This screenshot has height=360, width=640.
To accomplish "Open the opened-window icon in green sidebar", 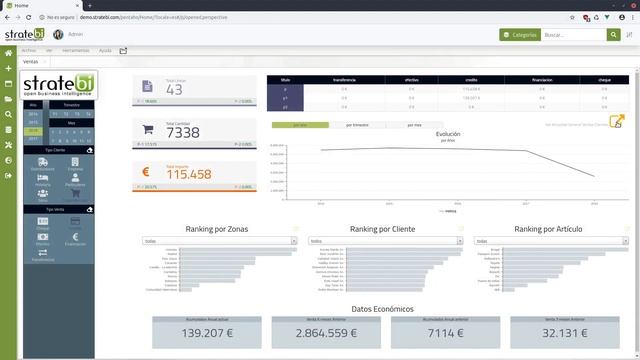I will (x=8, y=84).
